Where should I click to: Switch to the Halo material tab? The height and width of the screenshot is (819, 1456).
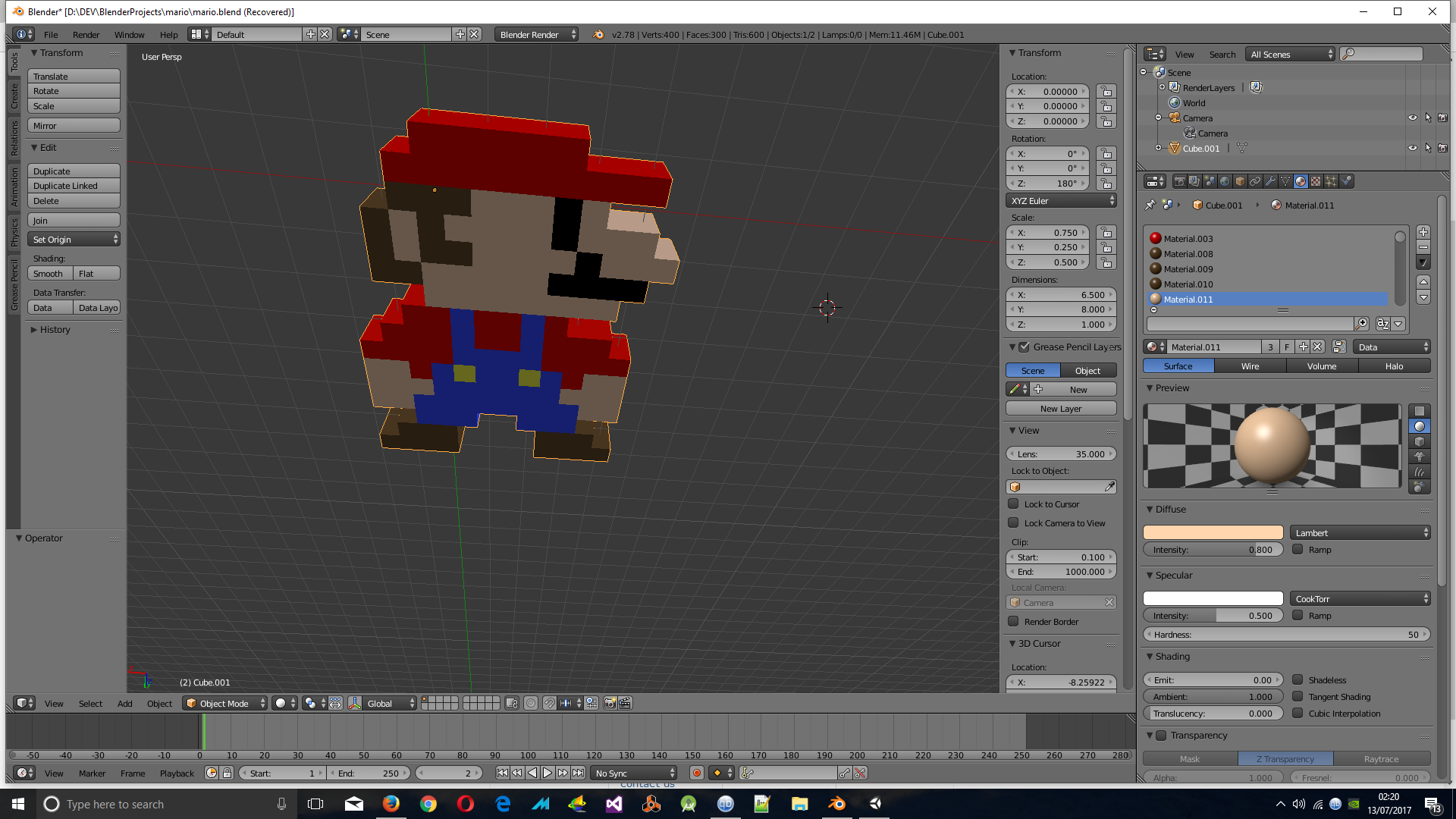[1394, 366]
